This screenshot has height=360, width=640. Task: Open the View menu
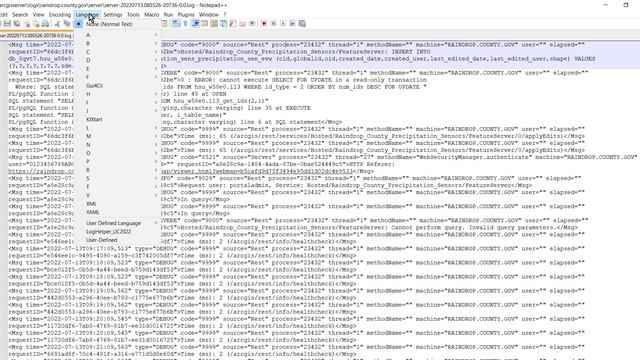pyautogui.click(x=38, y=15)
